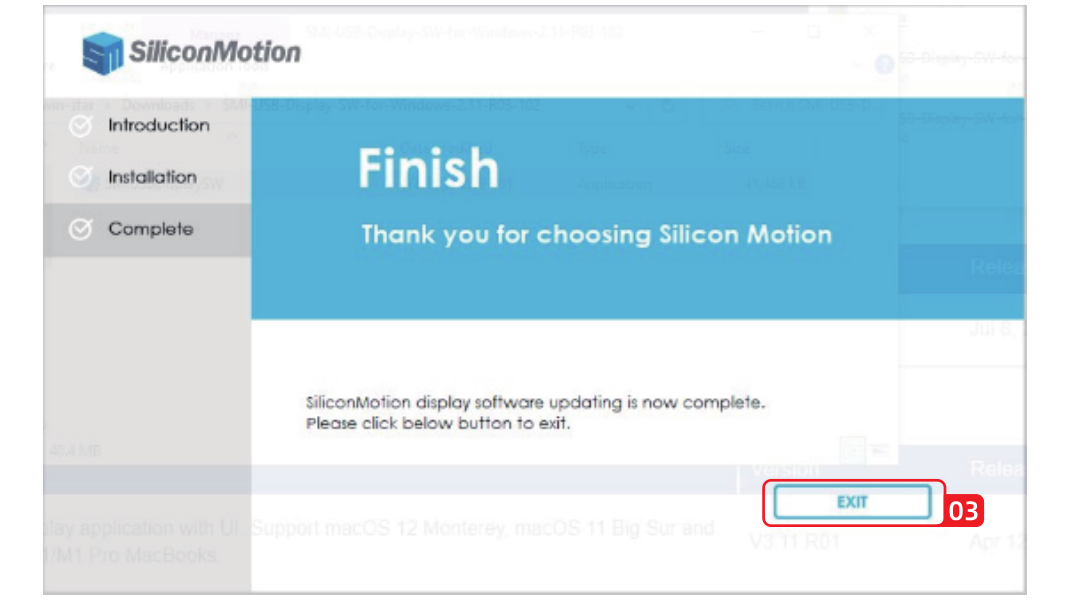Viewport: 1078px width, 608px height.
Task: Click the blue help icon in background window
Action: [884, 65]
